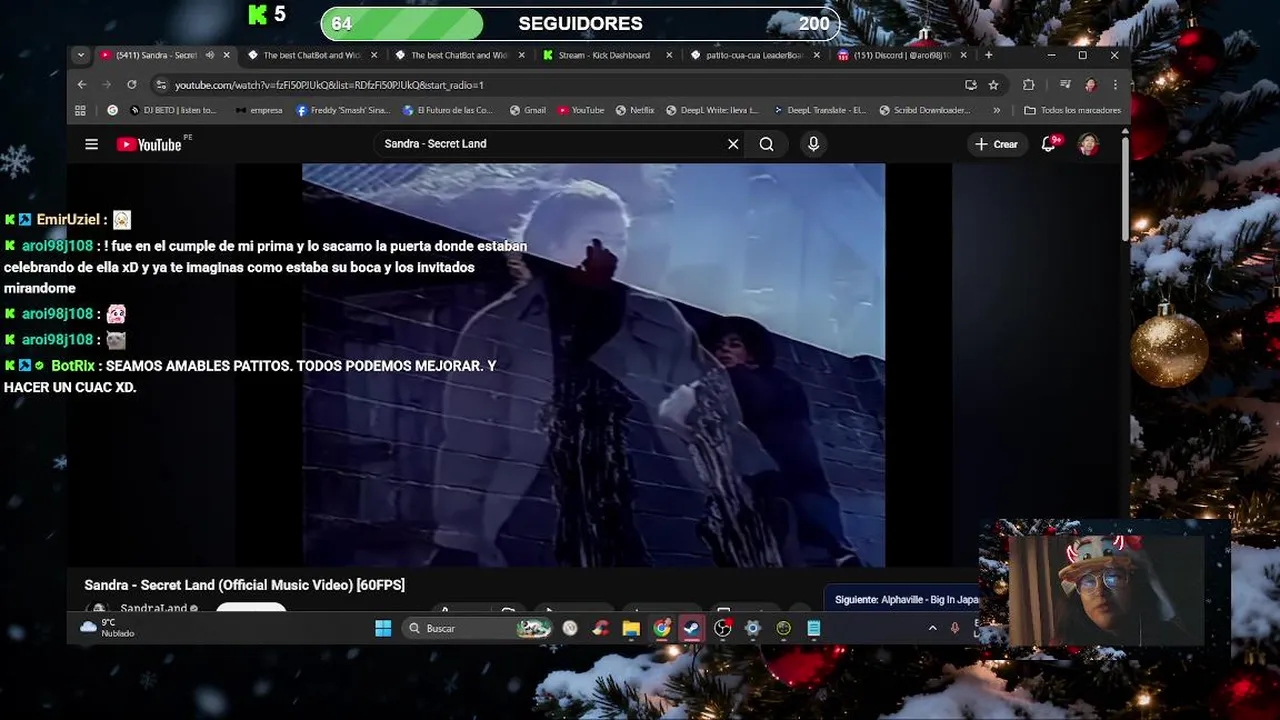The image size is (1280, 720).
Task: Open the Chrome three-dot menu
Action: 1115,85
